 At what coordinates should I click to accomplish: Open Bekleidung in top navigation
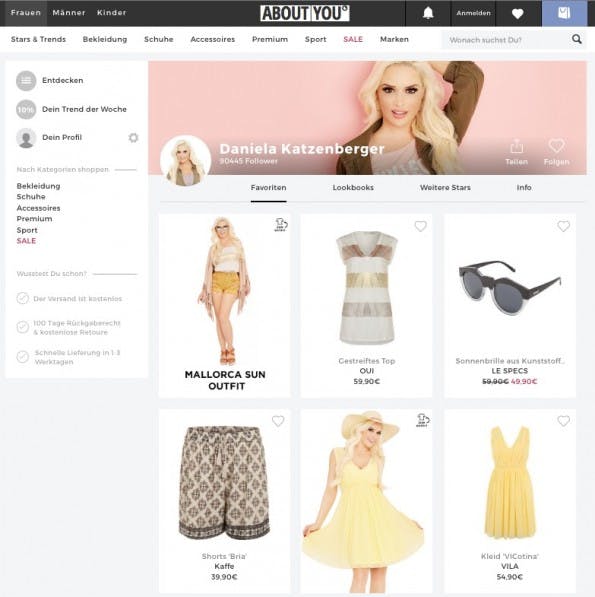pyautogui.click(x=105, y=39)
